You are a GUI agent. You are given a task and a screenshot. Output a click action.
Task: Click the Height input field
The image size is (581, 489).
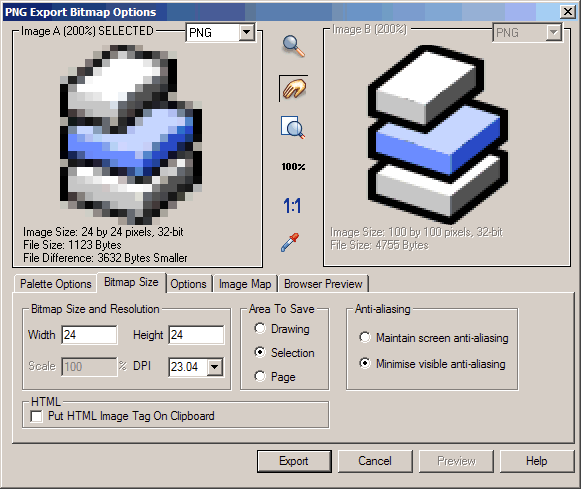[196, 335]
